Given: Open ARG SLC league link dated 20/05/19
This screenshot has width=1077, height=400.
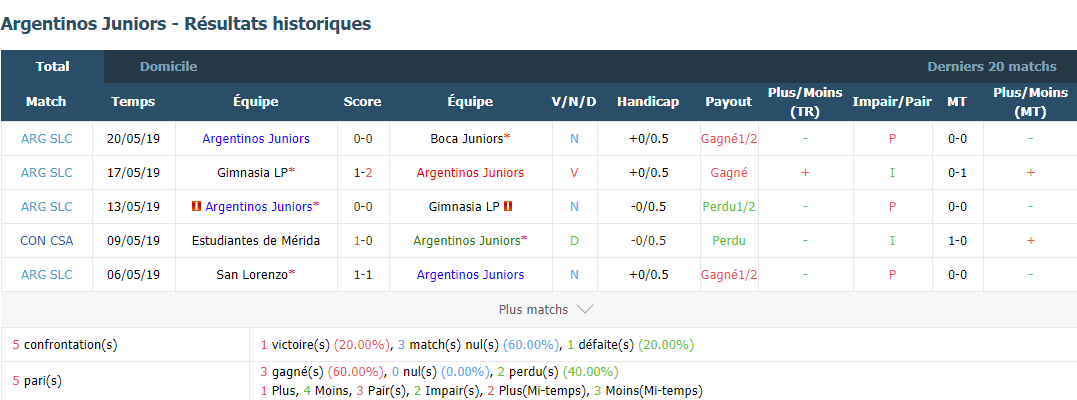Looking at the screenshot, I should 47,138.
